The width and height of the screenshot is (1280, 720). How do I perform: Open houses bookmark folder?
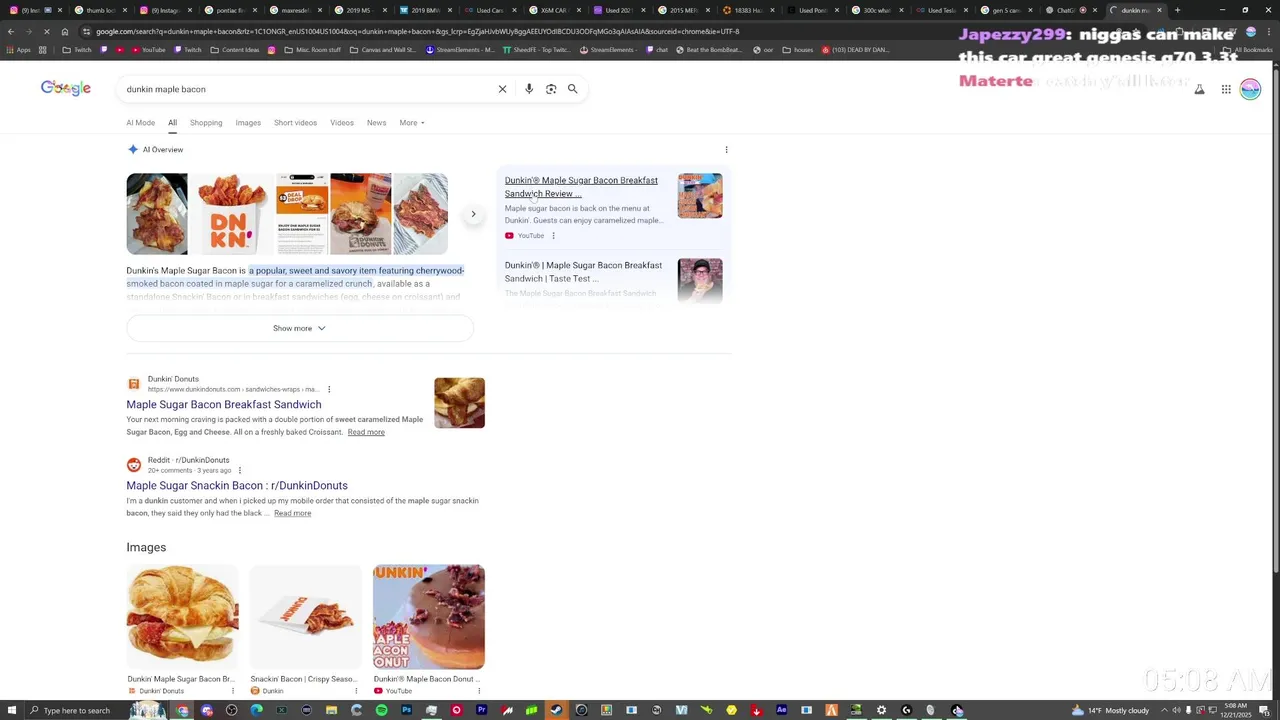(797, 49)
